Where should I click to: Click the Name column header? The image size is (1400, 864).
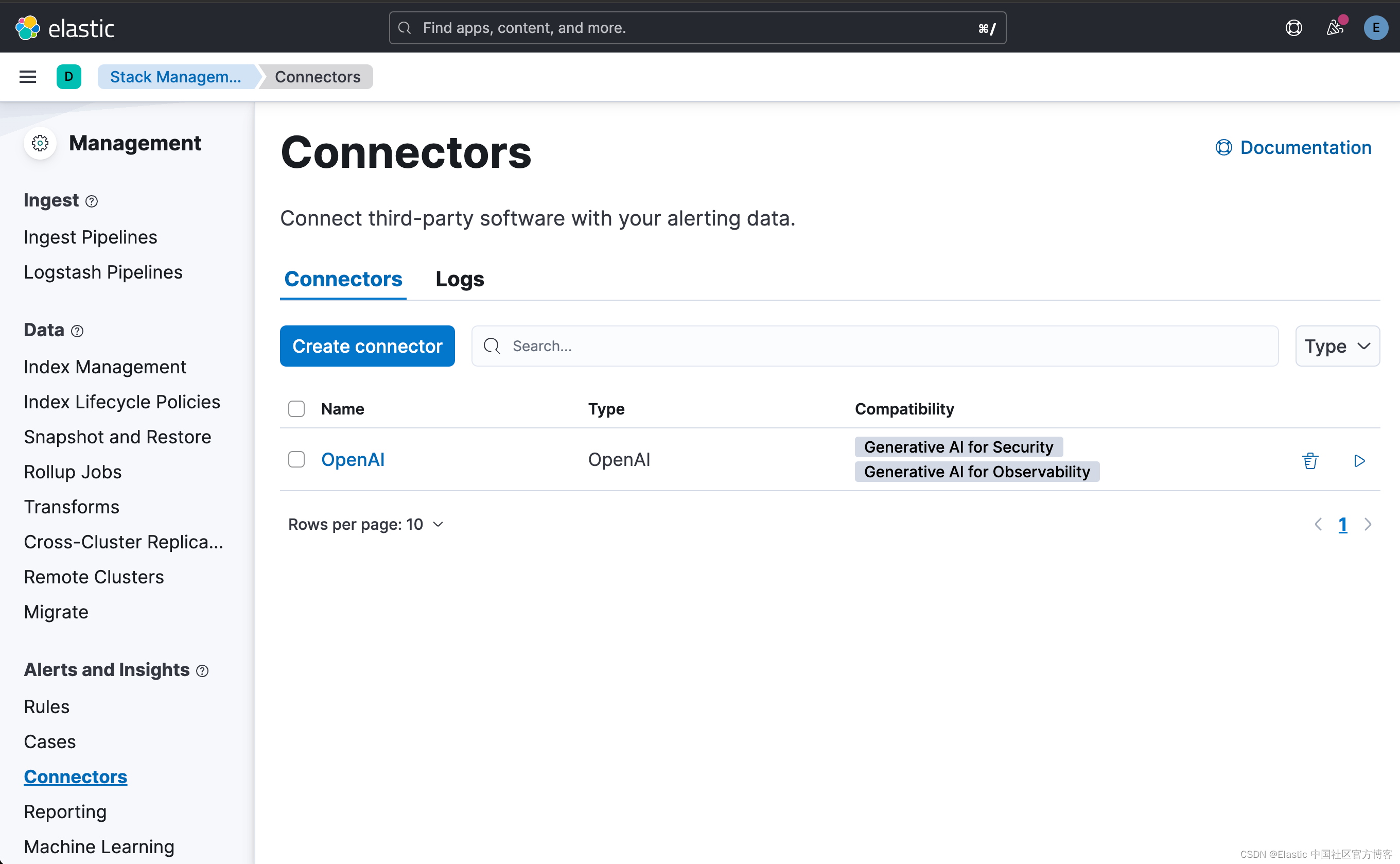[x=342, y=409]
